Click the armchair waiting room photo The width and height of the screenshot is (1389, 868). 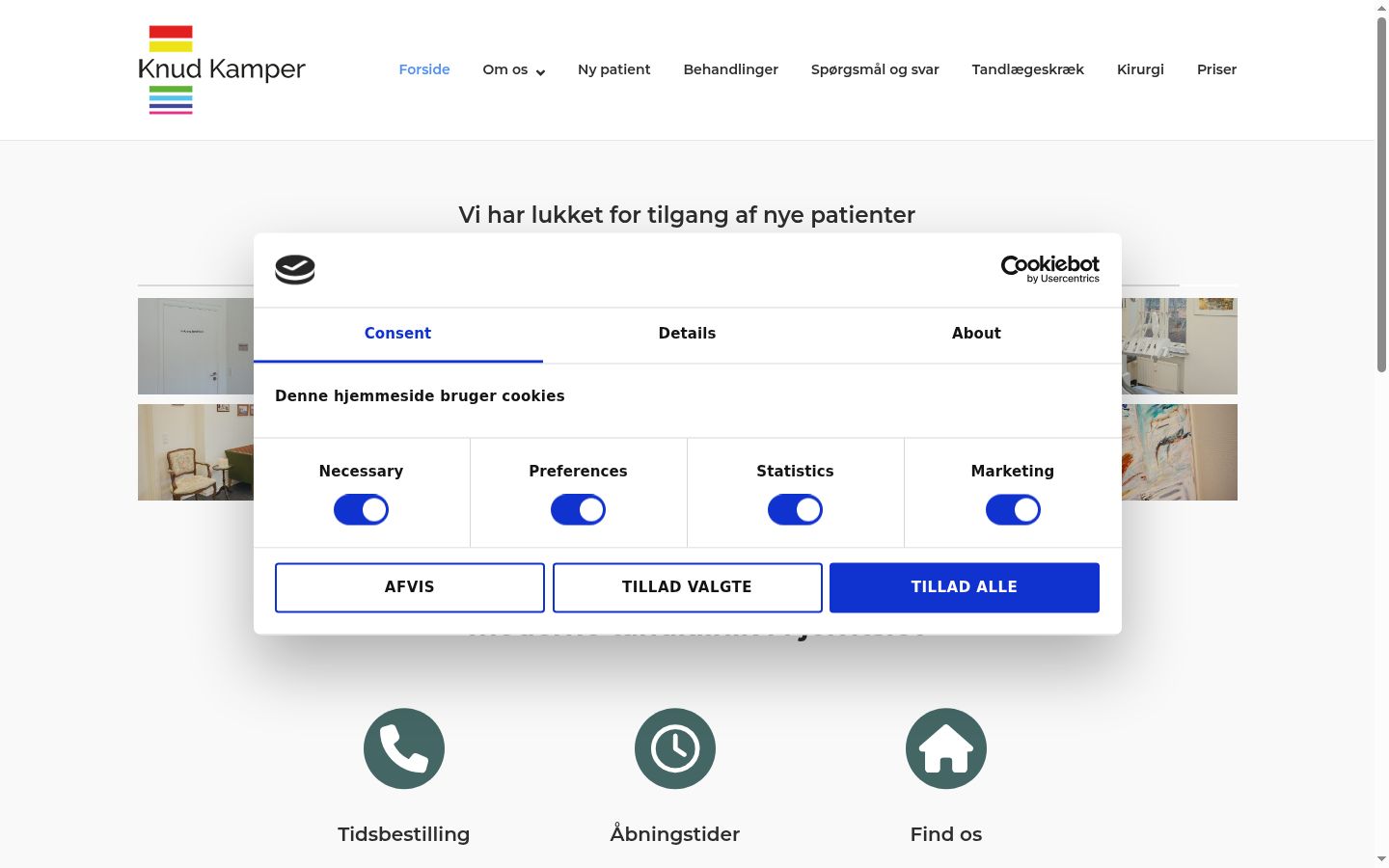196,452
